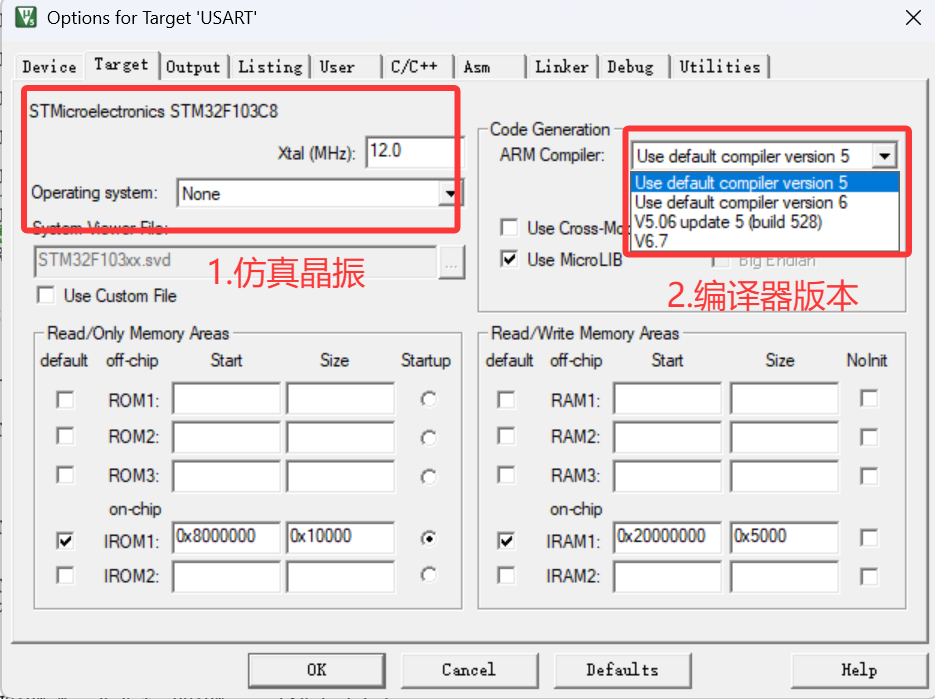The height and width of the screenshot is (699, 935).
Task: Choose 'Use default compiler version 5' list option
Action: (x=764, y=183)
